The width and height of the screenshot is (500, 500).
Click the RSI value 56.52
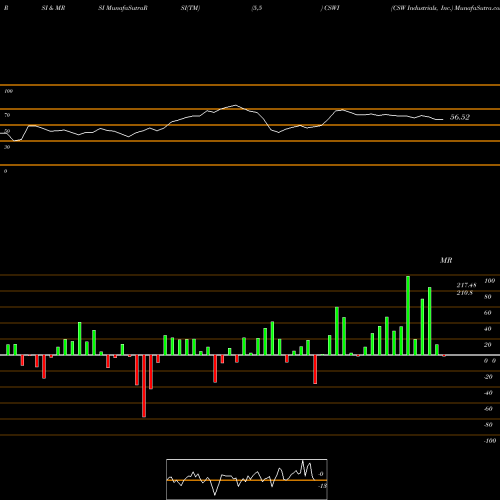click(x=460, y=117)
